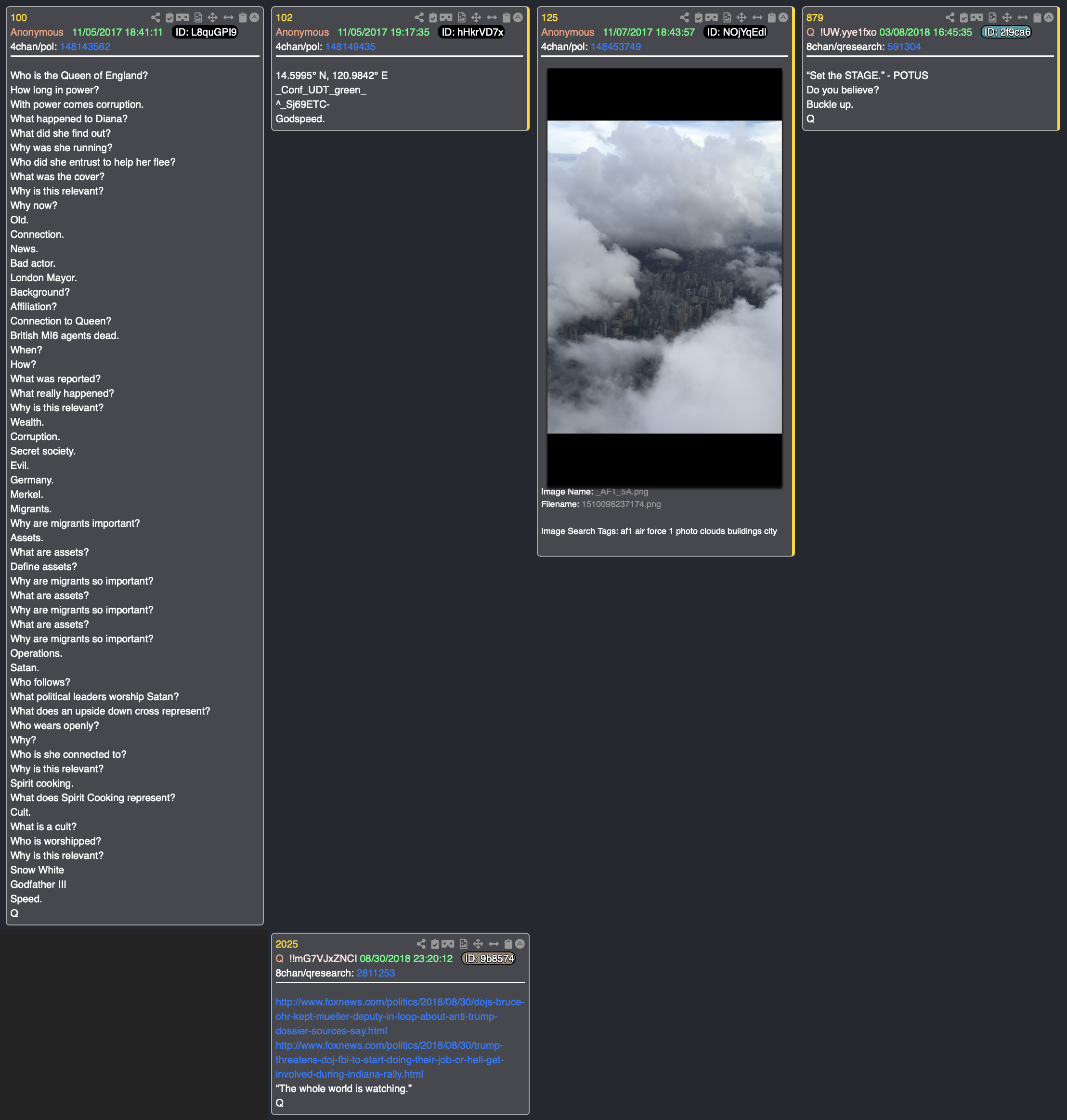Click the ID: 9b8574 badge
This screenshot has height=1120, width=1067.
[x=489, y=959]
